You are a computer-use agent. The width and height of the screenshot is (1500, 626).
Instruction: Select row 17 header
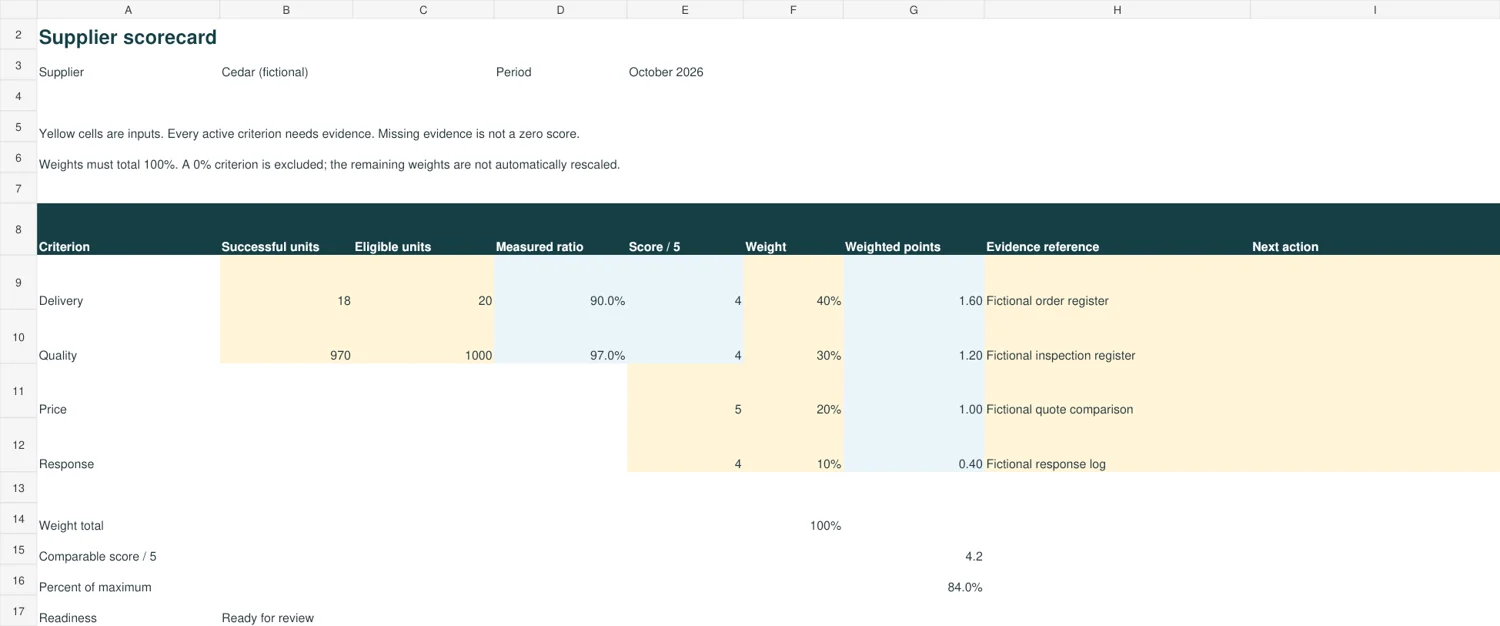18,611
